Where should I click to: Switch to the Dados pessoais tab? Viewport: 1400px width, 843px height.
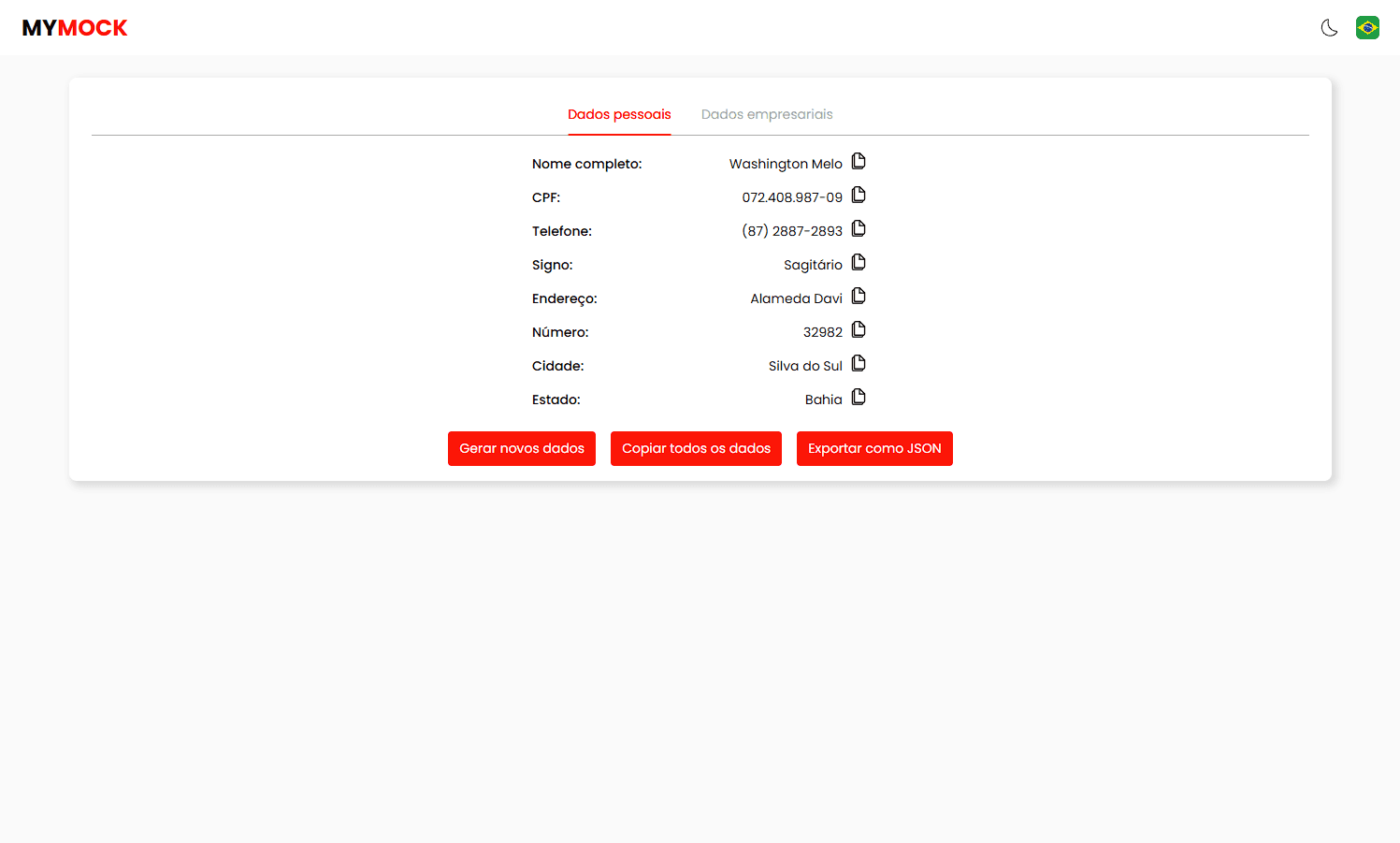tap(619, 114)
